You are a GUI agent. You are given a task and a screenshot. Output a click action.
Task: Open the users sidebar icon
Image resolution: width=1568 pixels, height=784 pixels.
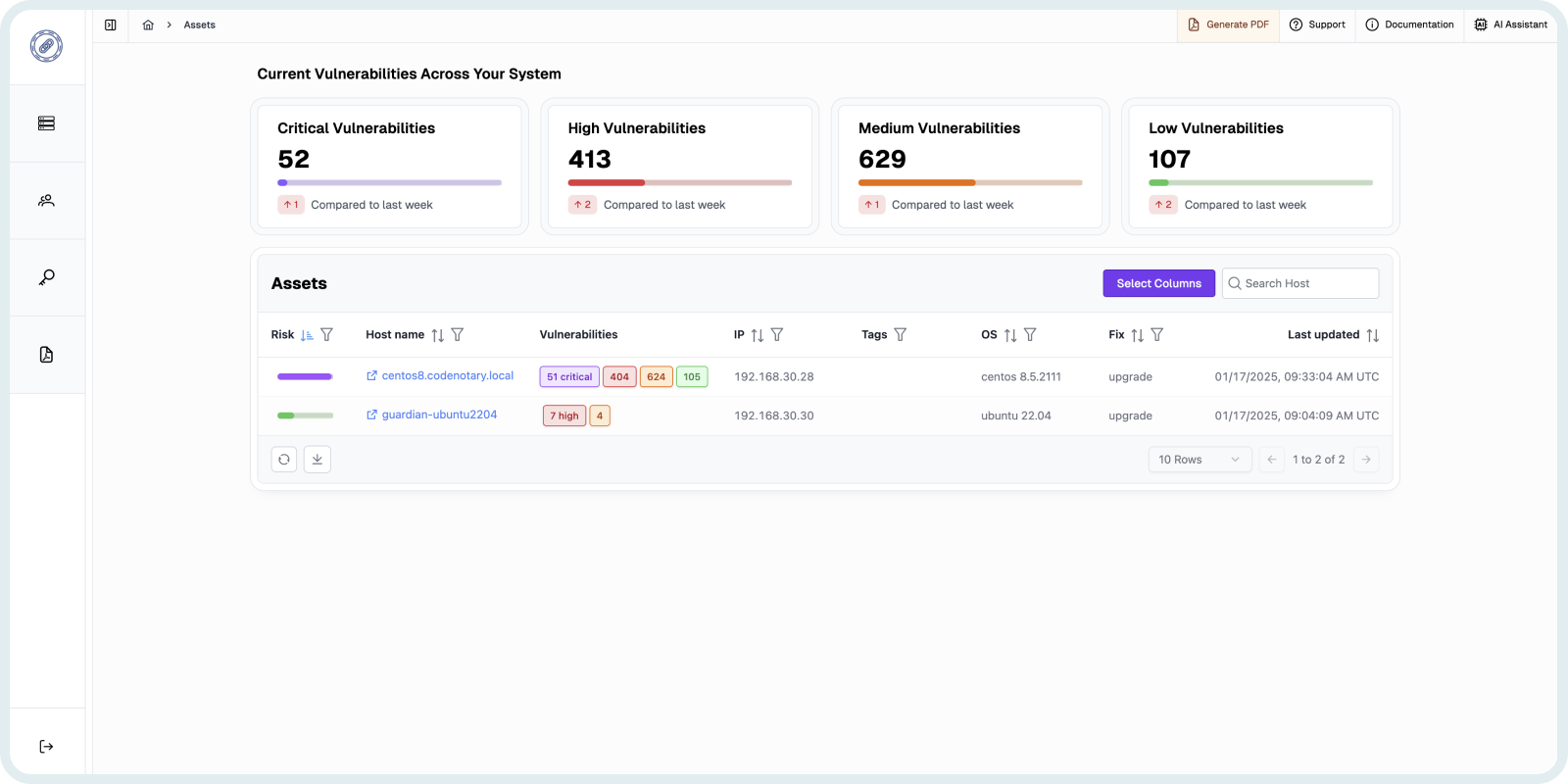tap(46, 201)
